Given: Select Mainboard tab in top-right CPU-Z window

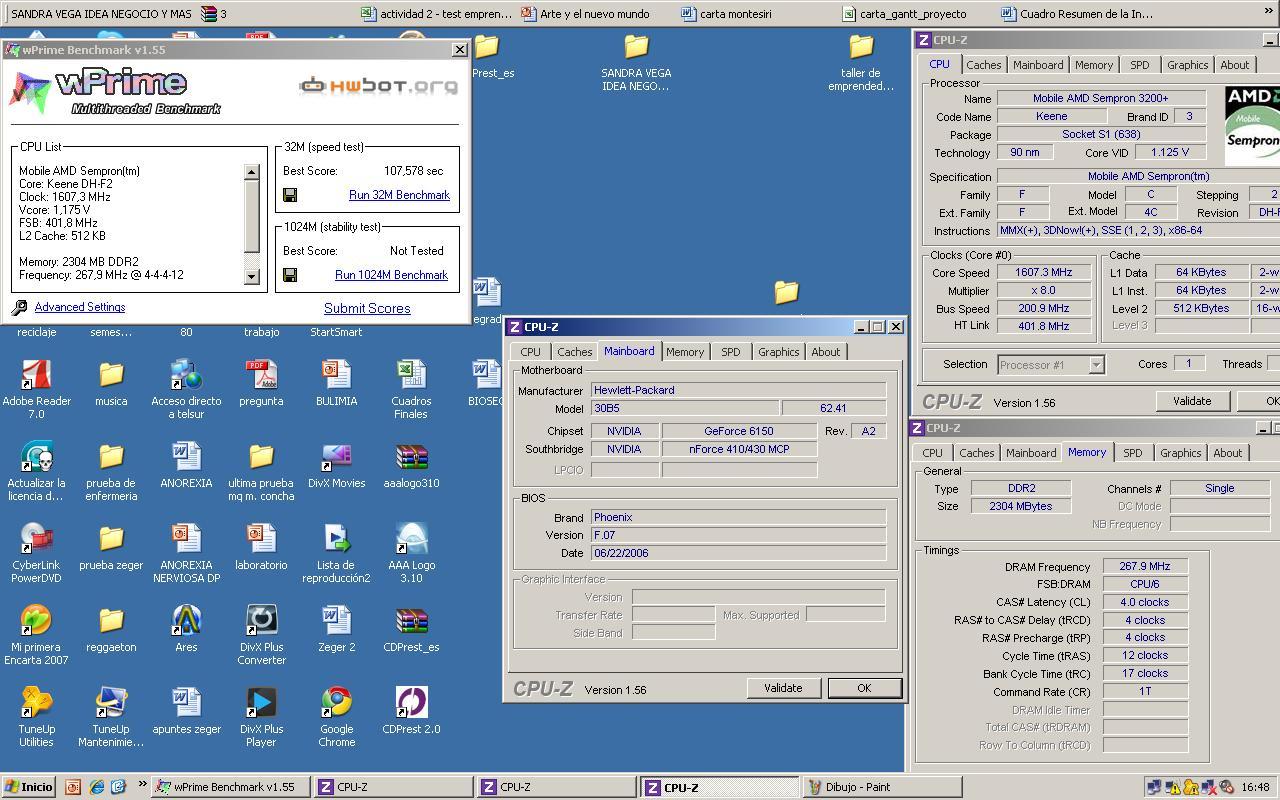Looking at the screenshot, I should click(1038, 65).
